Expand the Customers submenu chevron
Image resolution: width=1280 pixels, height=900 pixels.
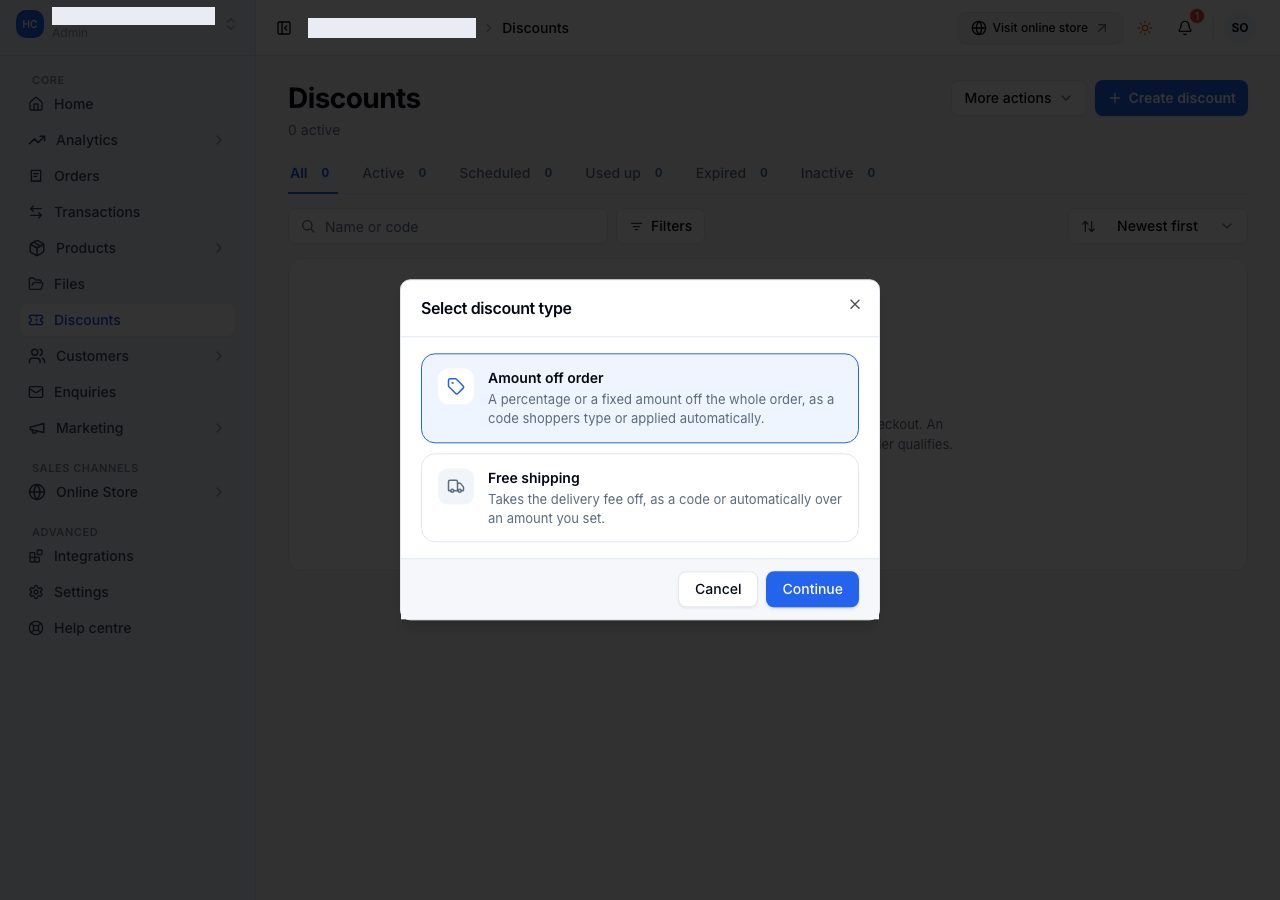tap(219, 356)
